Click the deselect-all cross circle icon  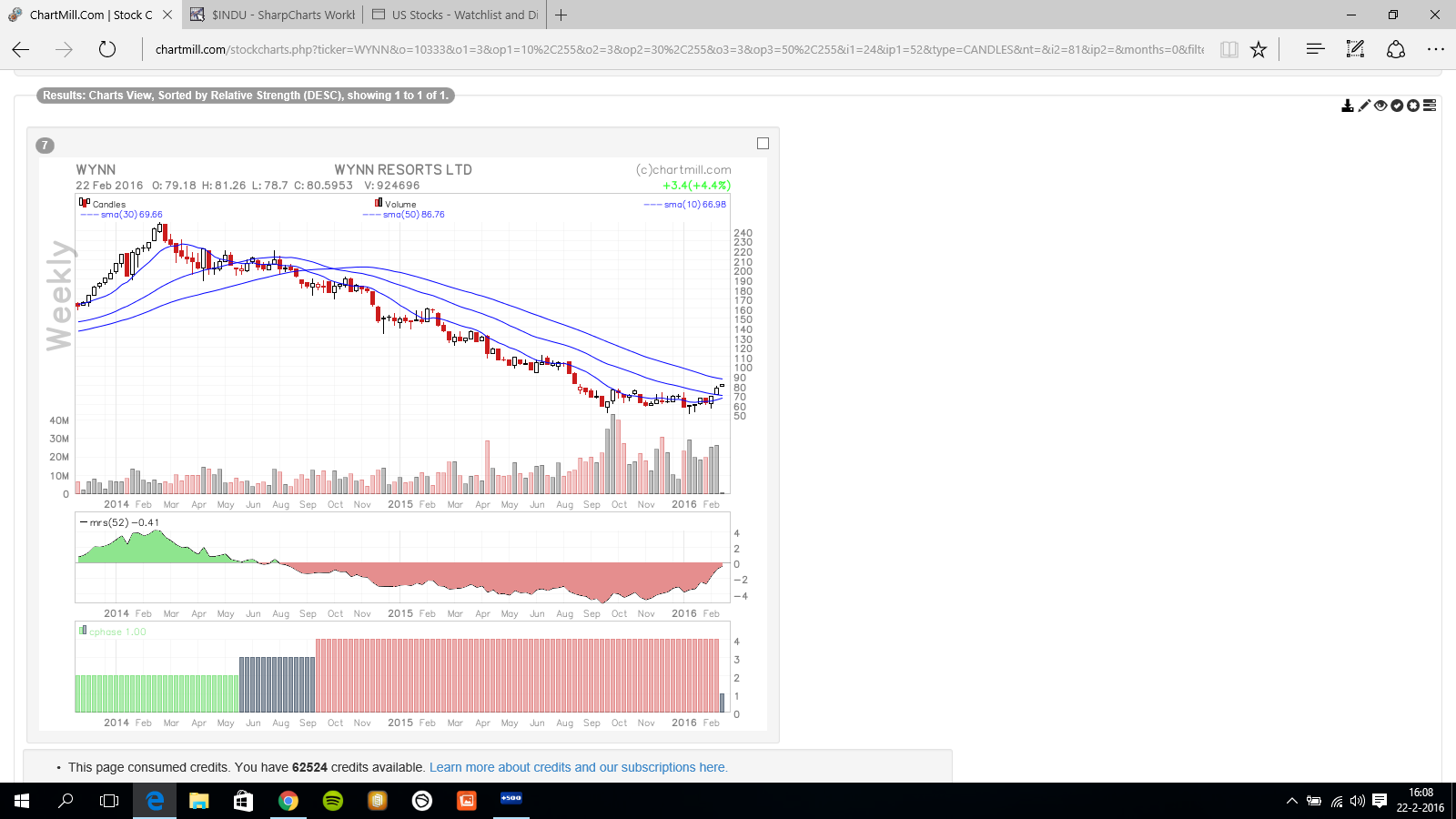pos(1413,106)
